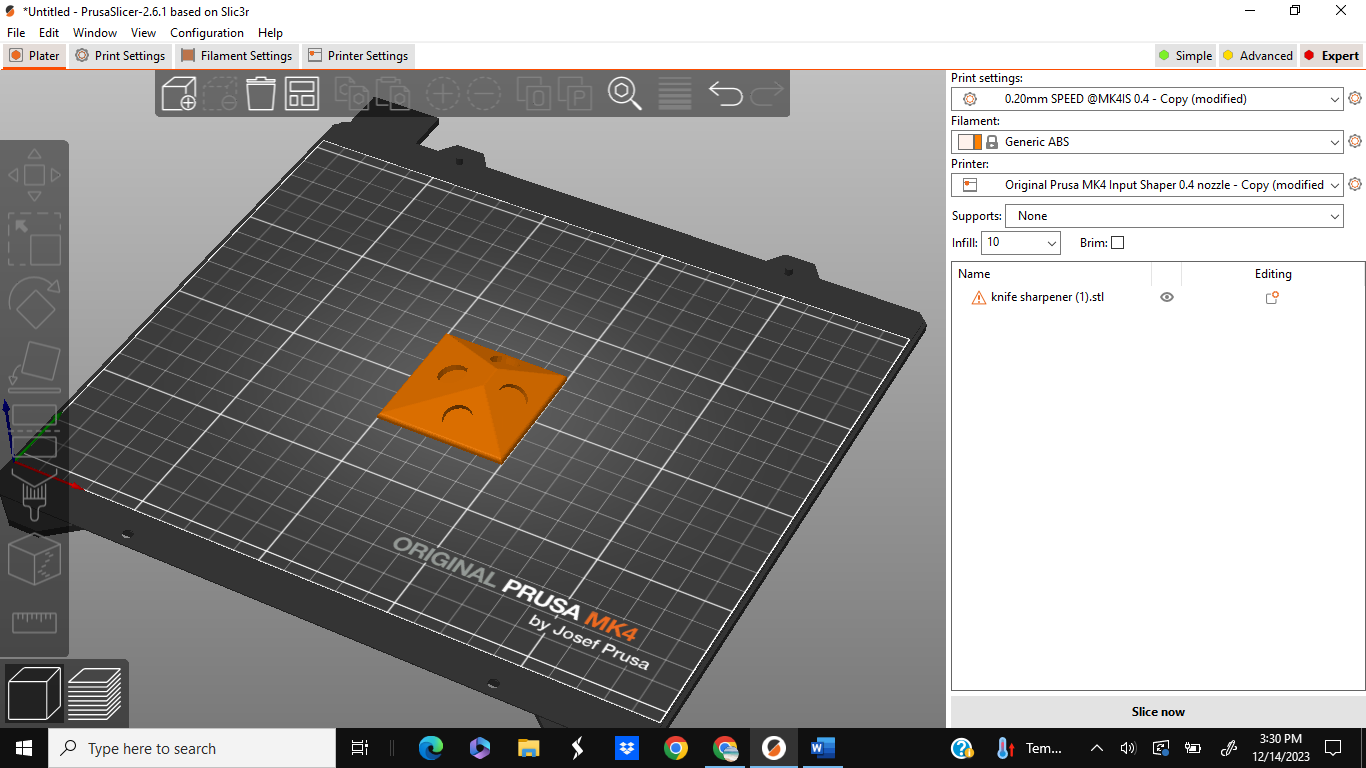The height and width of the screenshot is (768, 1366).
Task: Select the Move gizmo tool
Action: coord(34,175)
